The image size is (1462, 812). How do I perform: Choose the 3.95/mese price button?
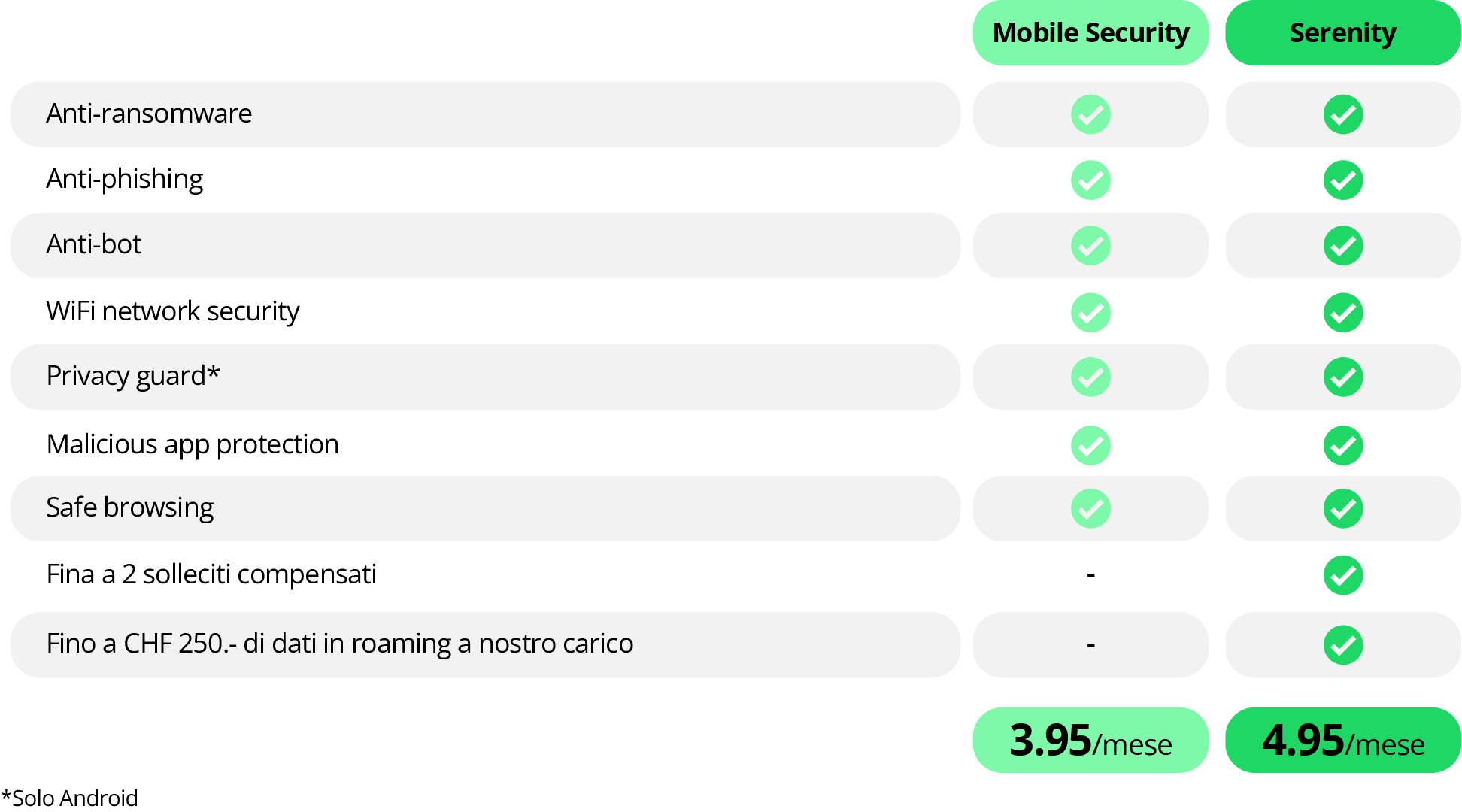pos(1090,741)
